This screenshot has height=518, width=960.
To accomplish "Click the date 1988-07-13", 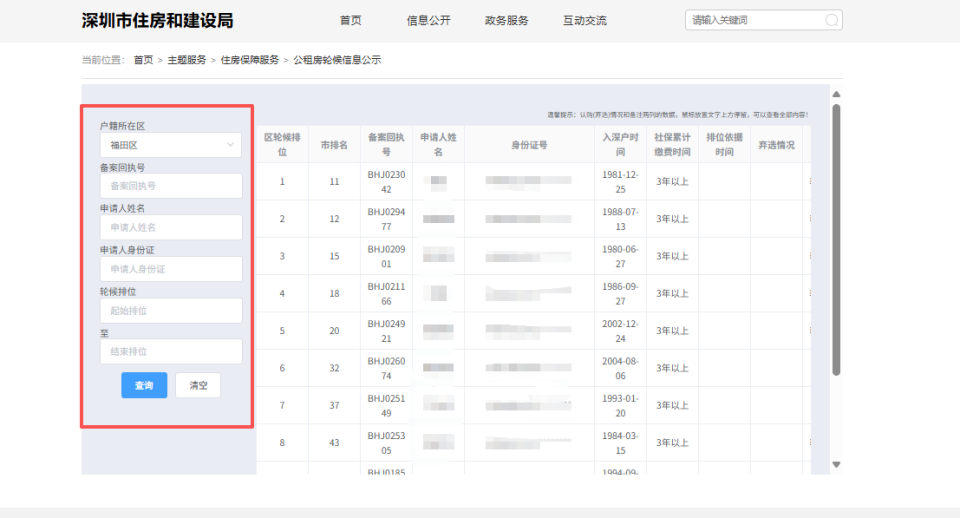I will [620, 219].
